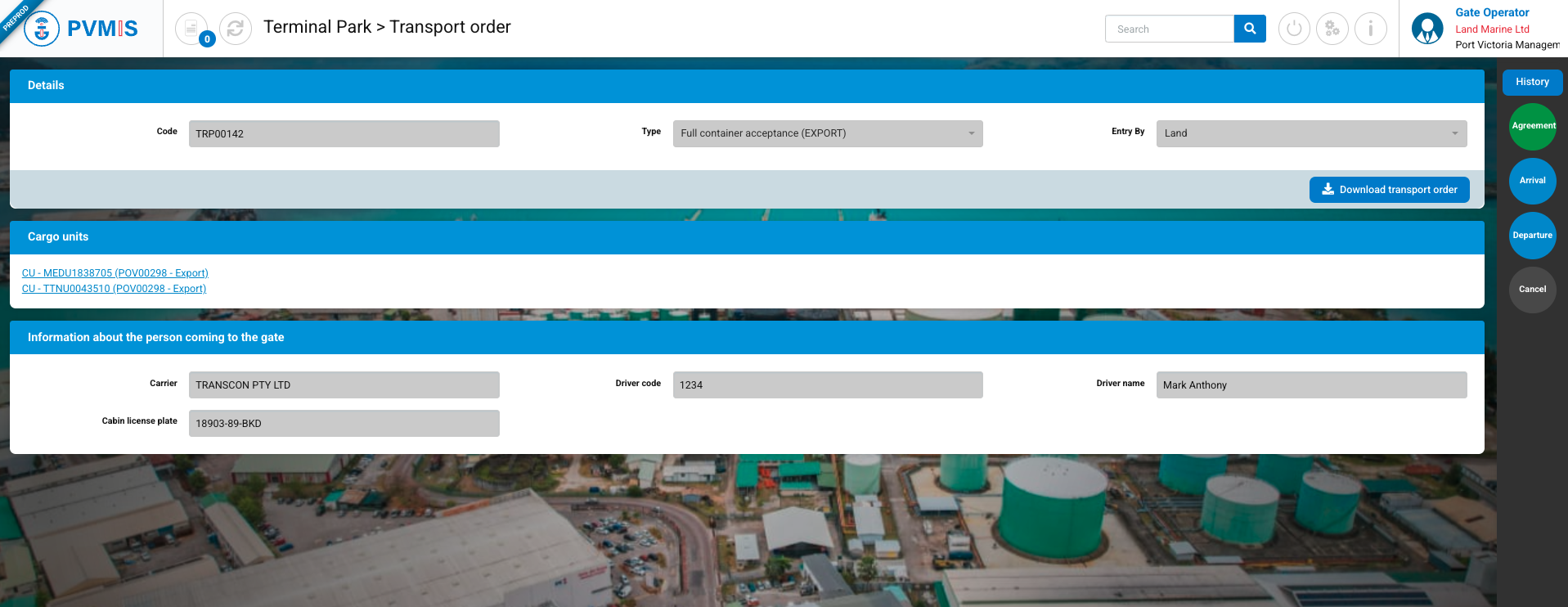This screenshot has height=607, width=1568.
Task: Open the History tab on sidebar
Action: pos(1531,82)
